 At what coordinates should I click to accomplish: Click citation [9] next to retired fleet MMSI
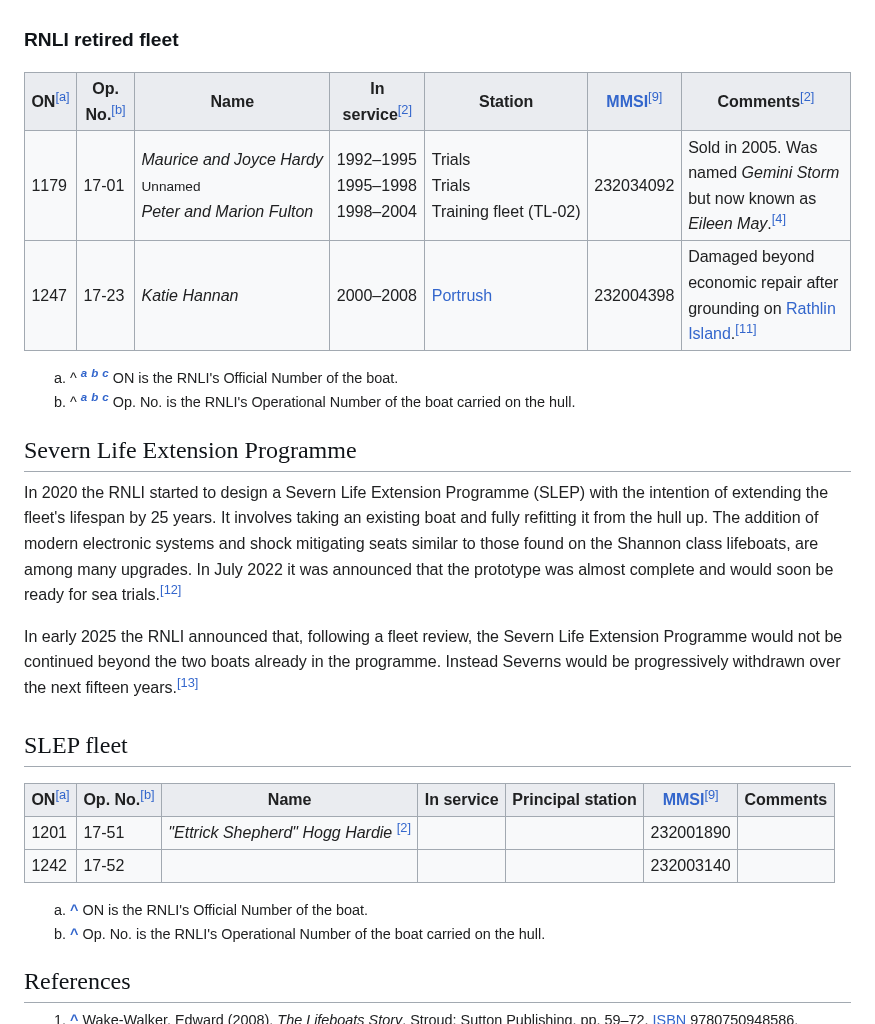655,97
